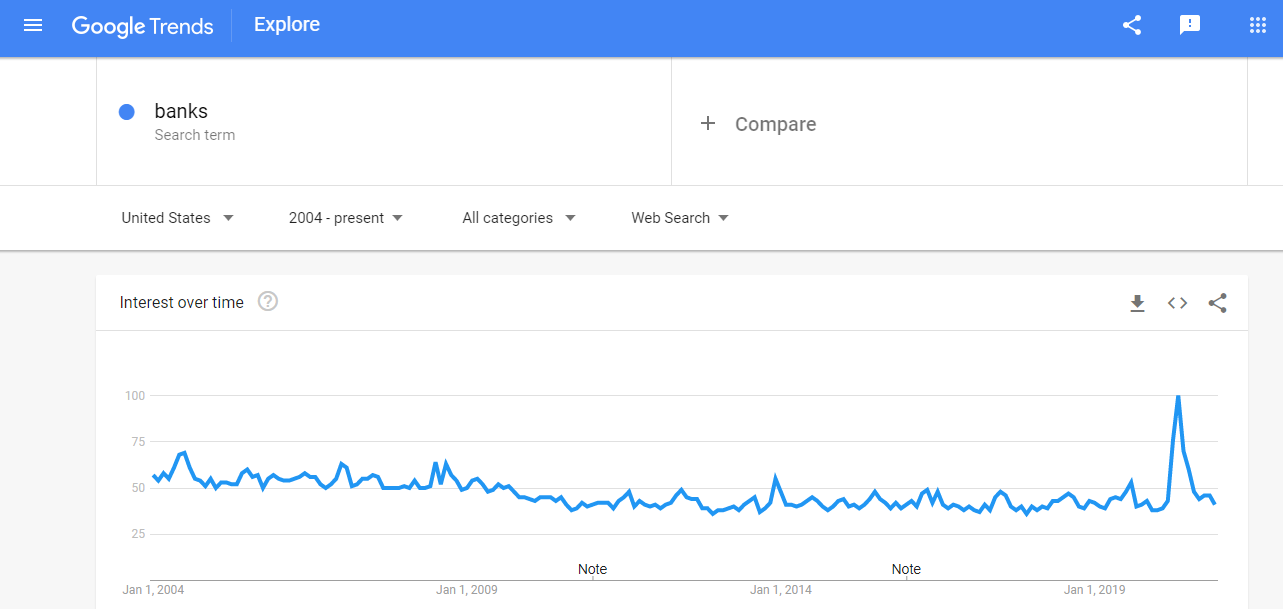This screenshot has width=1283, height=609.
Task: Download the Interest over time CSV
Action: coord(1137,303)
